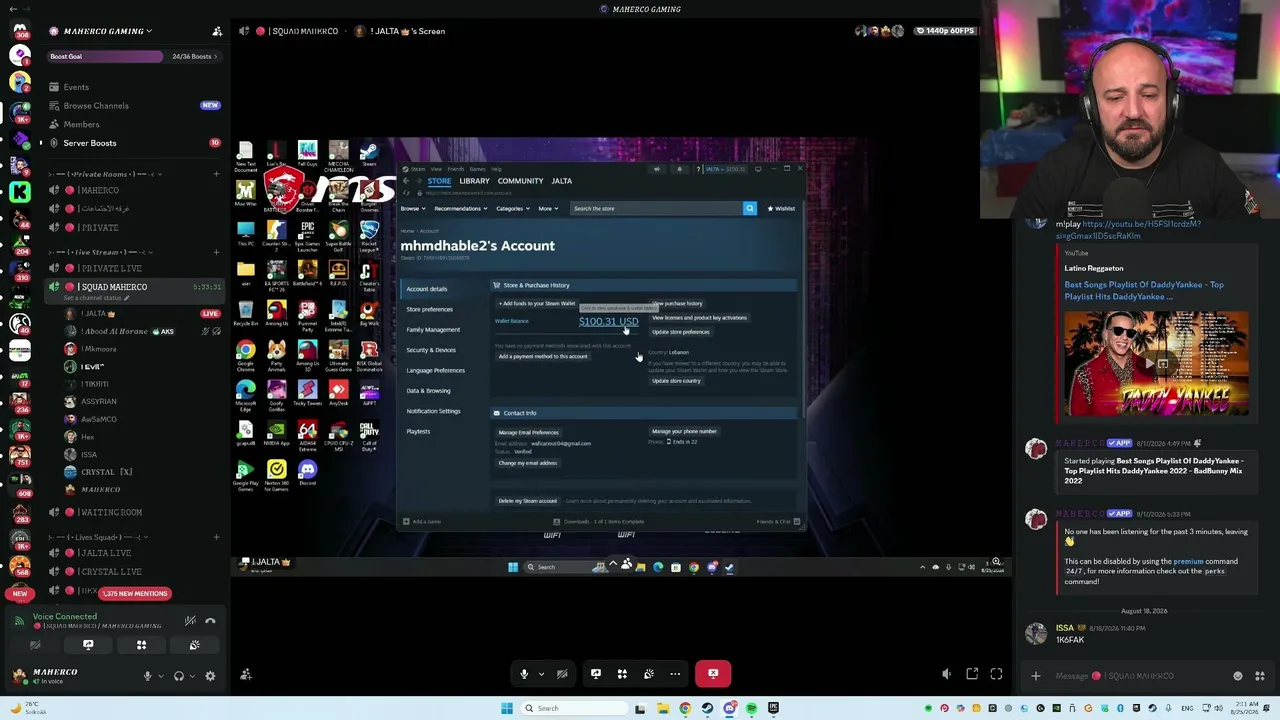Click the Boost Goal progress bar
The image size is (1280, 720).
[x=135, y=56]
